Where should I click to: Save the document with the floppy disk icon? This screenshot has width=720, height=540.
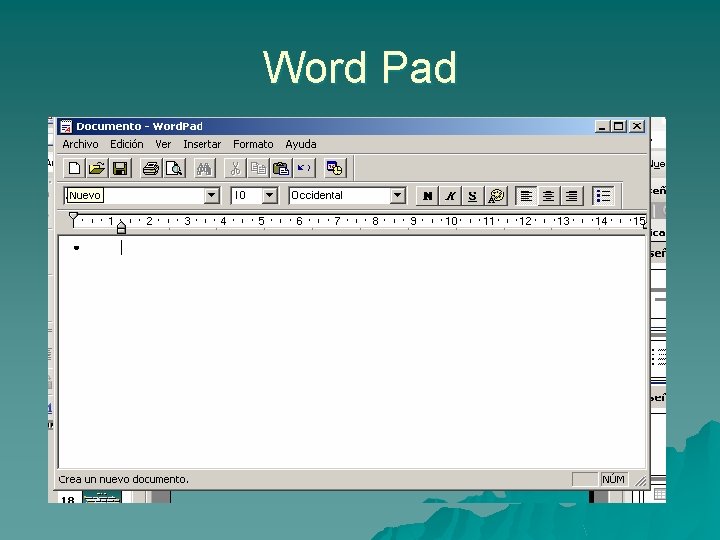pos(120,168)
